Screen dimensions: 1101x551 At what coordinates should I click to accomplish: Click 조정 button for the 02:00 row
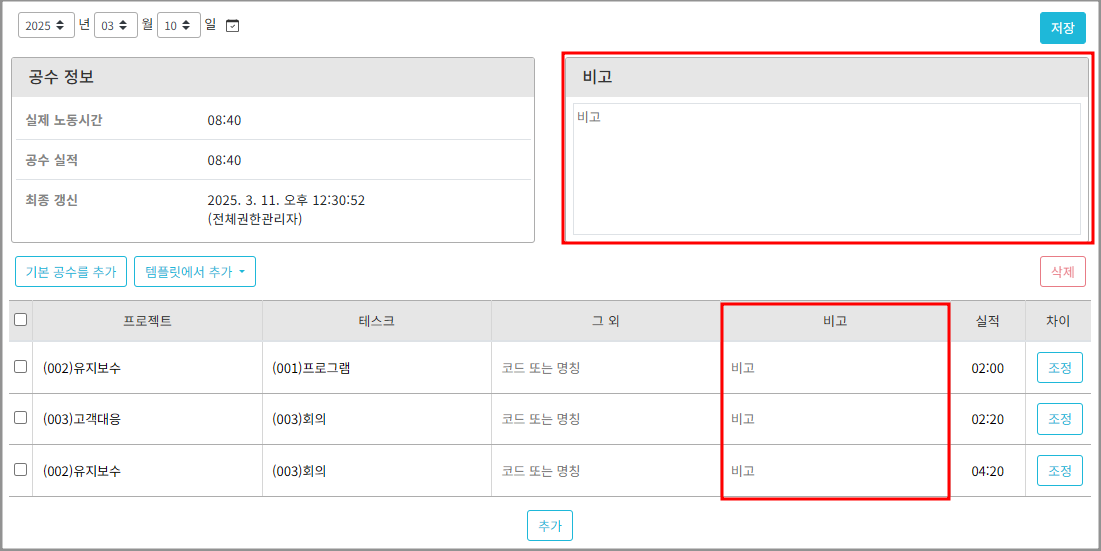1059,368
